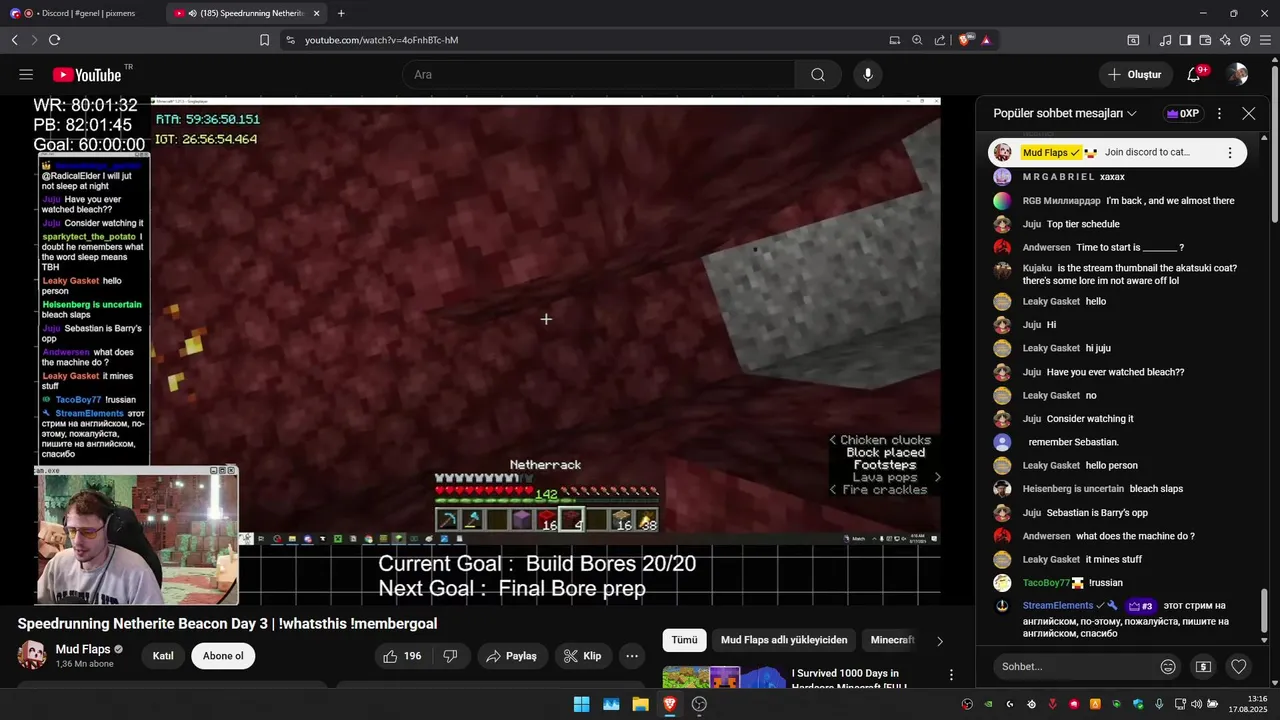Click the Katıl join button
The width and height of the screenshot is (1280, 720).
click(x=163, y=656)
